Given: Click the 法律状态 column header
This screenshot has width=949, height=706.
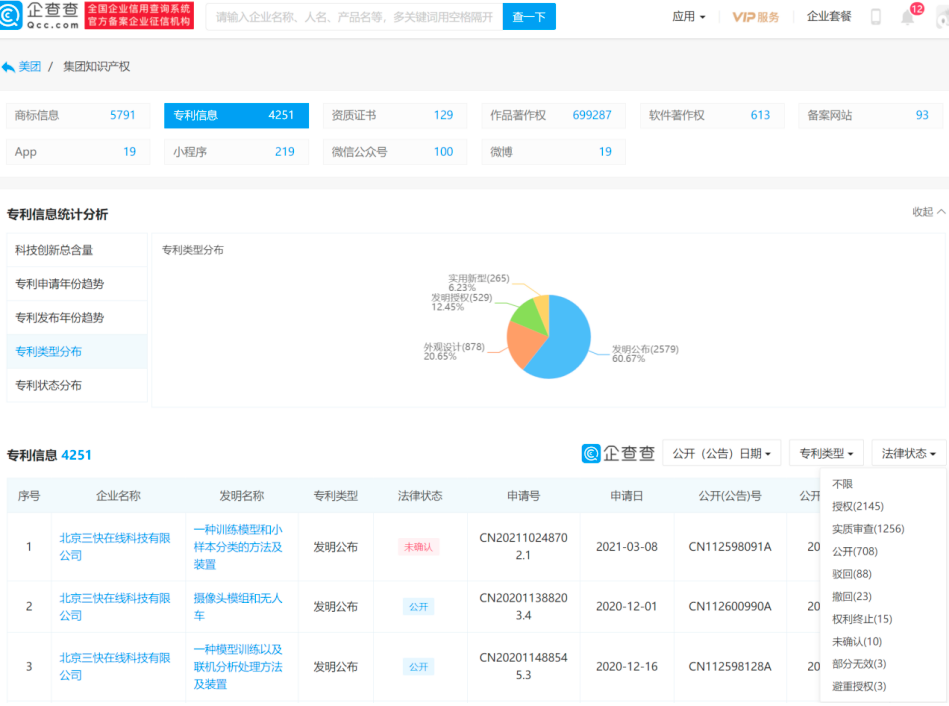Looking at the screenshot, I should [x=420, y=496].
